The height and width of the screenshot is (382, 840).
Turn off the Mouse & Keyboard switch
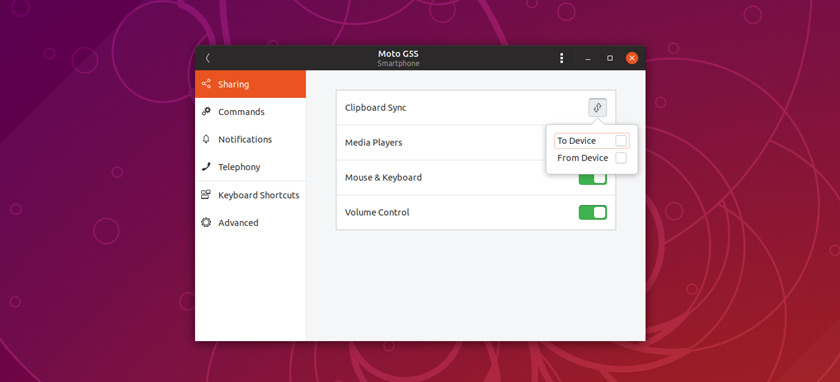(592, 177)
